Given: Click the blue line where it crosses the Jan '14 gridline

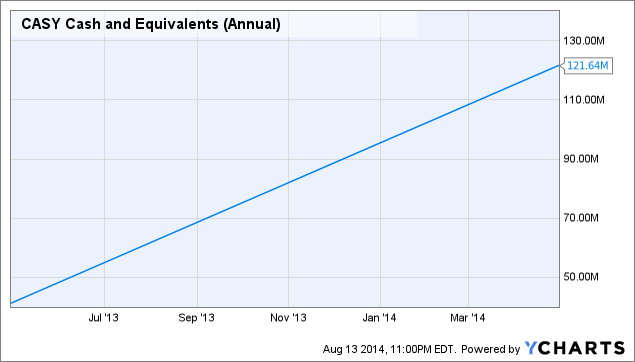Looking at the screenshot, I should click(380, 142).
